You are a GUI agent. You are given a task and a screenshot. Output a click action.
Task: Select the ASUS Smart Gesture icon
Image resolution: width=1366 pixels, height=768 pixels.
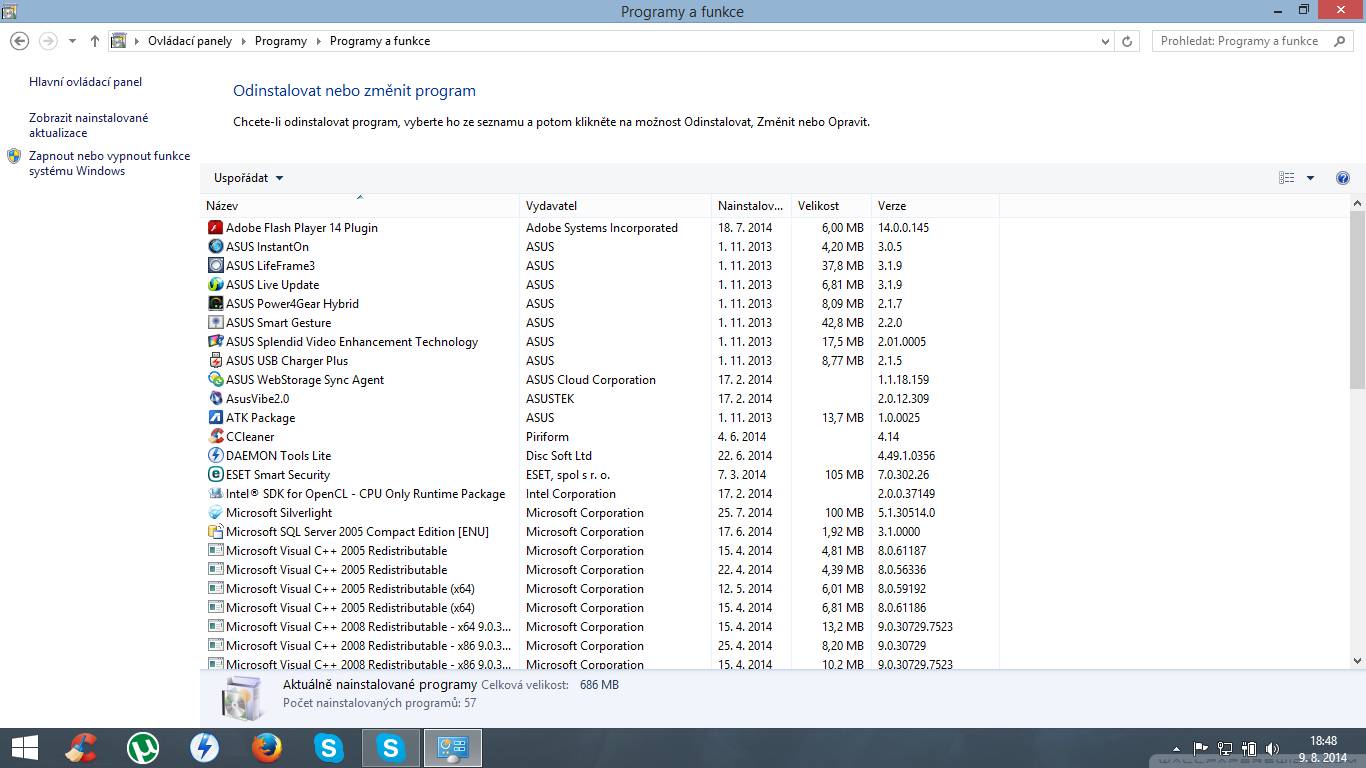(215, 323)
